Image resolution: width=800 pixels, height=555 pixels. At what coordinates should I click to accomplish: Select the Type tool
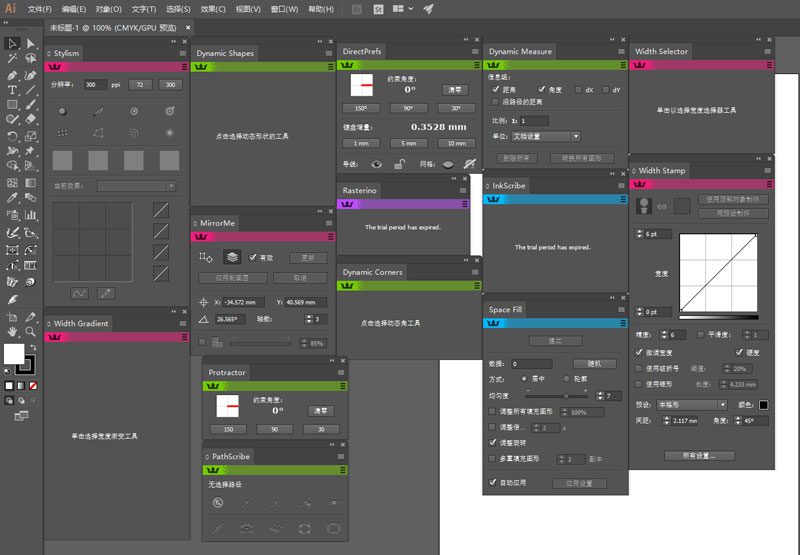tap(12, 90)
